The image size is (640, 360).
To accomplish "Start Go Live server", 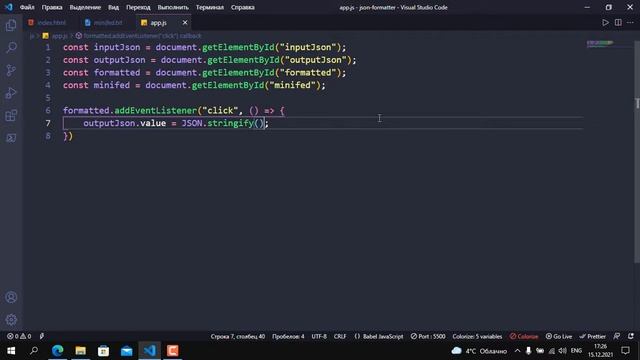I will tap(559, 336).
